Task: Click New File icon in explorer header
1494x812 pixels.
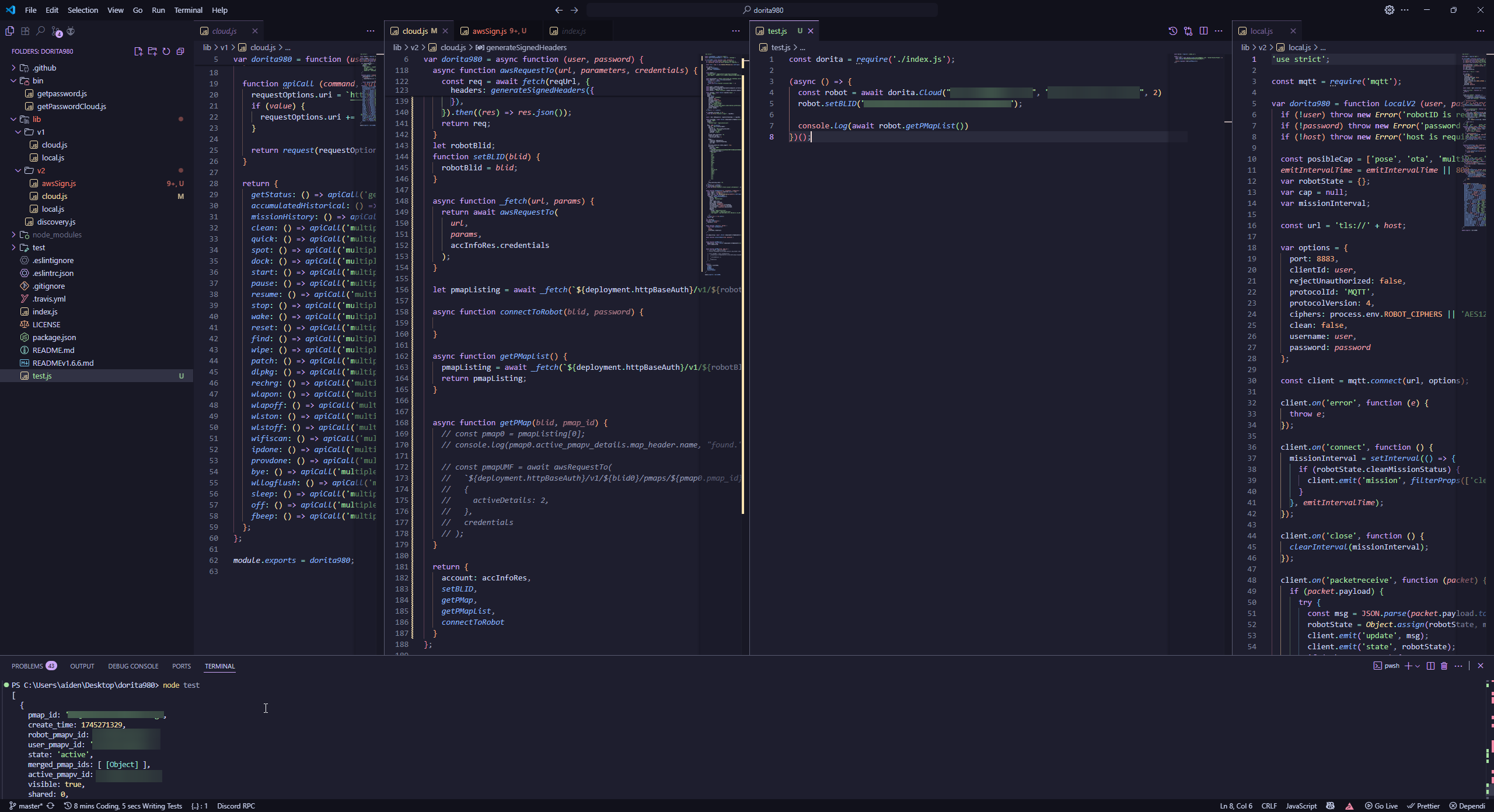Action: point(138,51)
